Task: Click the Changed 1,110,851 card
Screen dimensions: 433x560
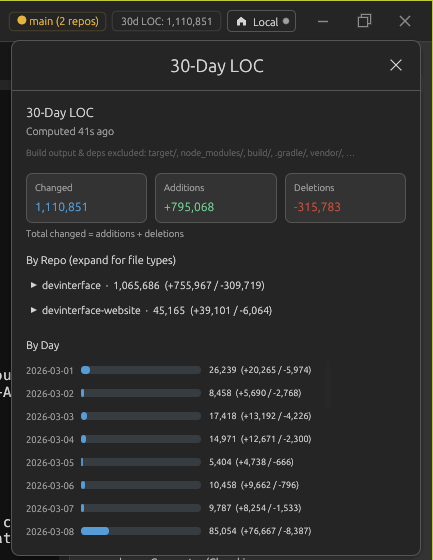Action: tap(86, 198)
